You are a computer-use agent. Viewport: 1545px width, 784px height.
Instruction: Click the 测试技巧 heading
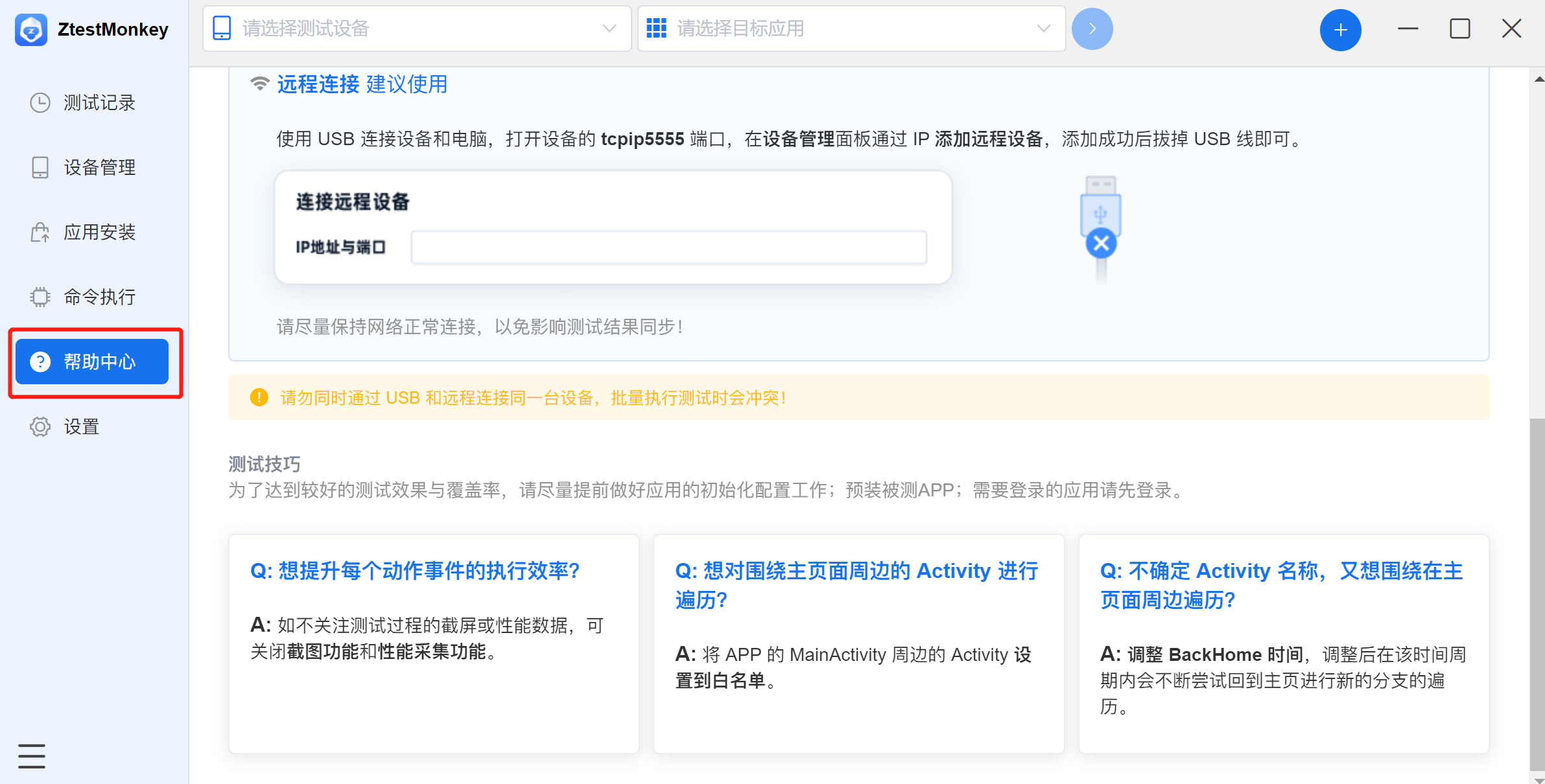click(265, 464)
